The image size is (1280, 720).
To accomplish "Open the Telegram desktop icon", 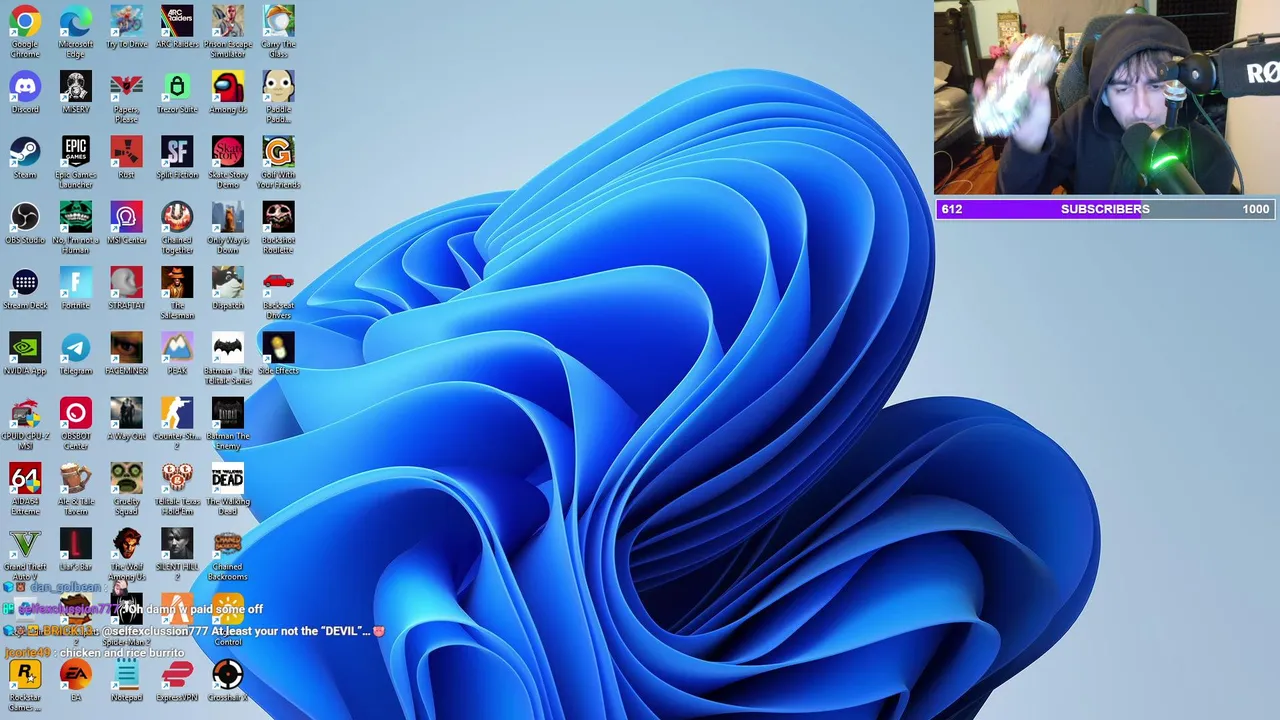I will coord(76,354).
